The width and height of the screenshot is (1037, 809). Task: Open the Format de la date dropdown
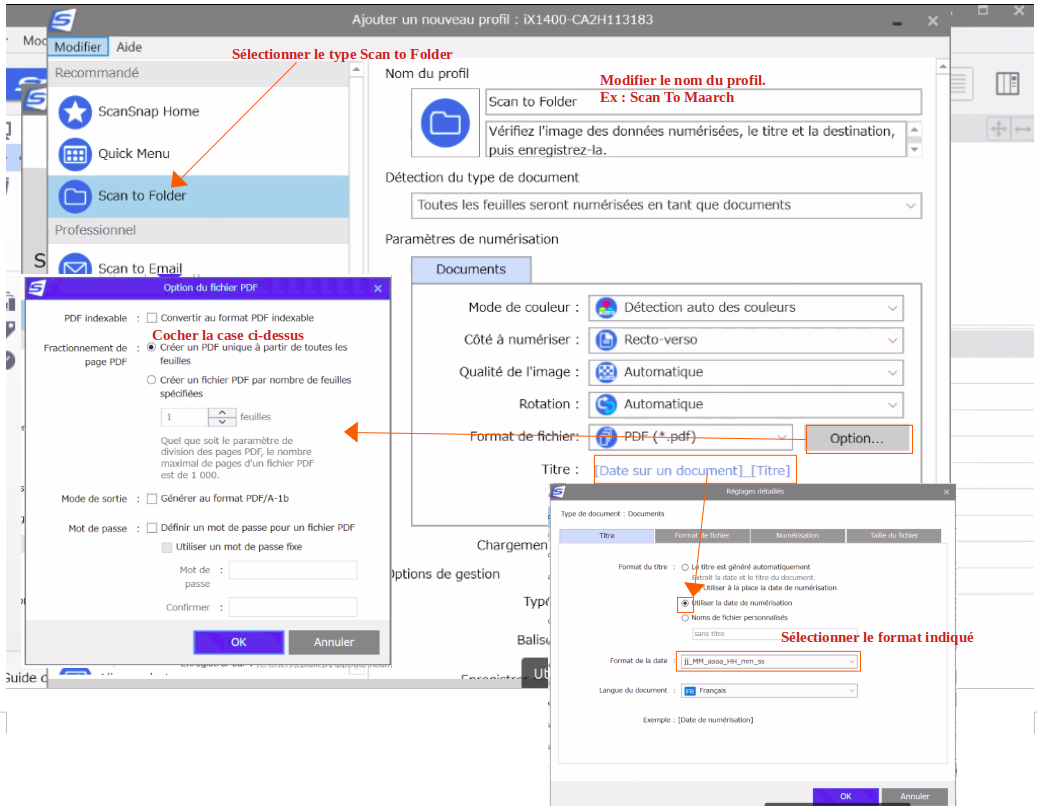(x=768, y=661)
